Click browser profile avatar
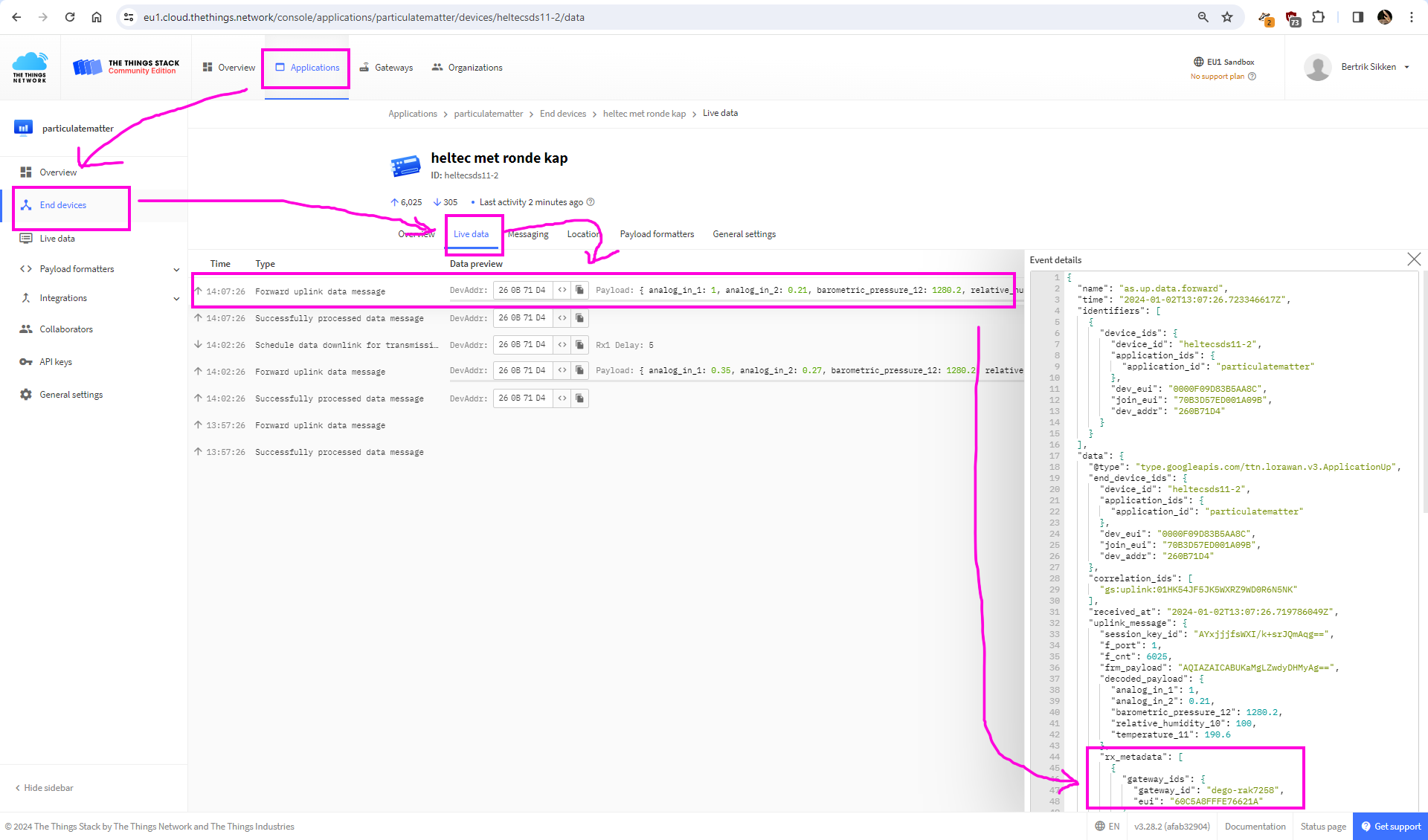This screenshot has height=840, width=1428. pyautogui.click(x=1385, y=17)
